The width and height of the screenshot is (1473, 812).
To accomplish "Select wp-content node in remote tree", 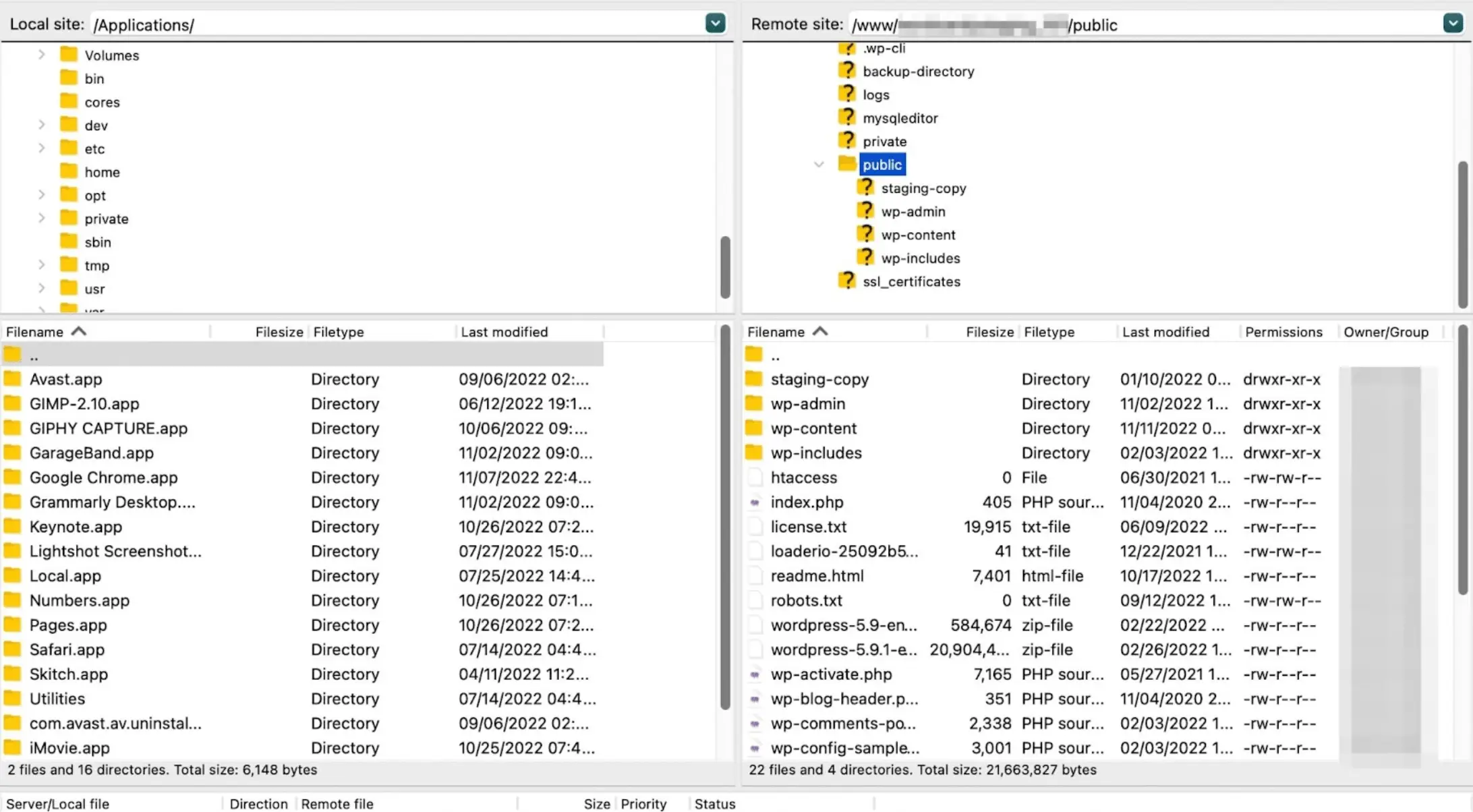I will tap(918, 235).
